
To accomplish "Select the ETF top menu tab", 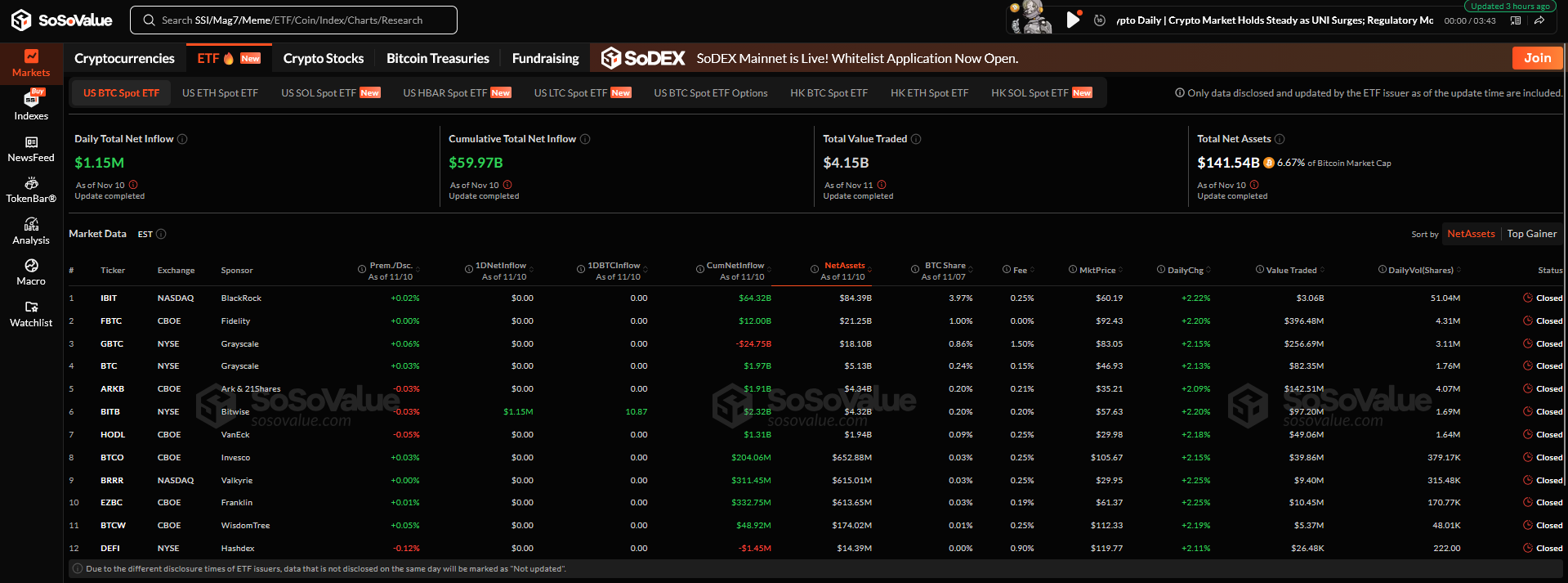I will tap(228, 58).
